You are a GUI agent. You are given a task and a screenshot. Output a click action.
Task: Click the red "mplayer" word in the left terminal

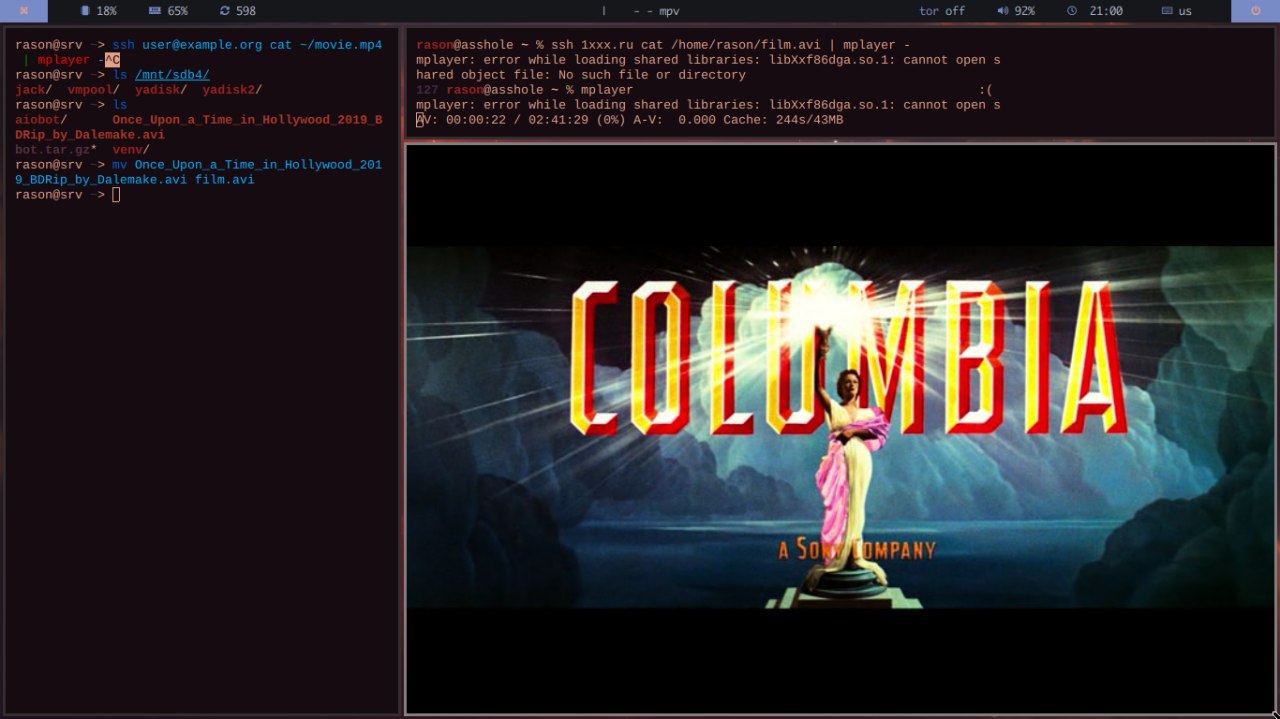pos(64,60)
